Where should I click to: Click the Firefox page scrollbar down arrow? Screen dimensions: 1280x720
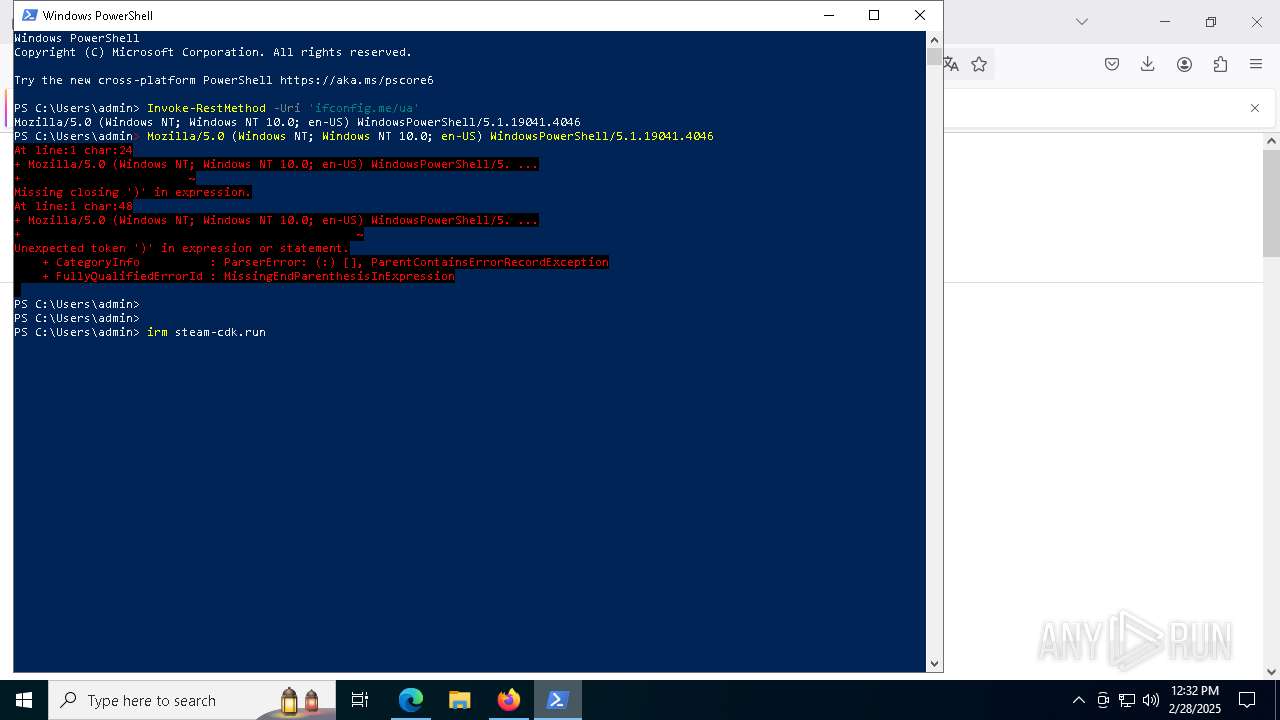click(1271, 672)
